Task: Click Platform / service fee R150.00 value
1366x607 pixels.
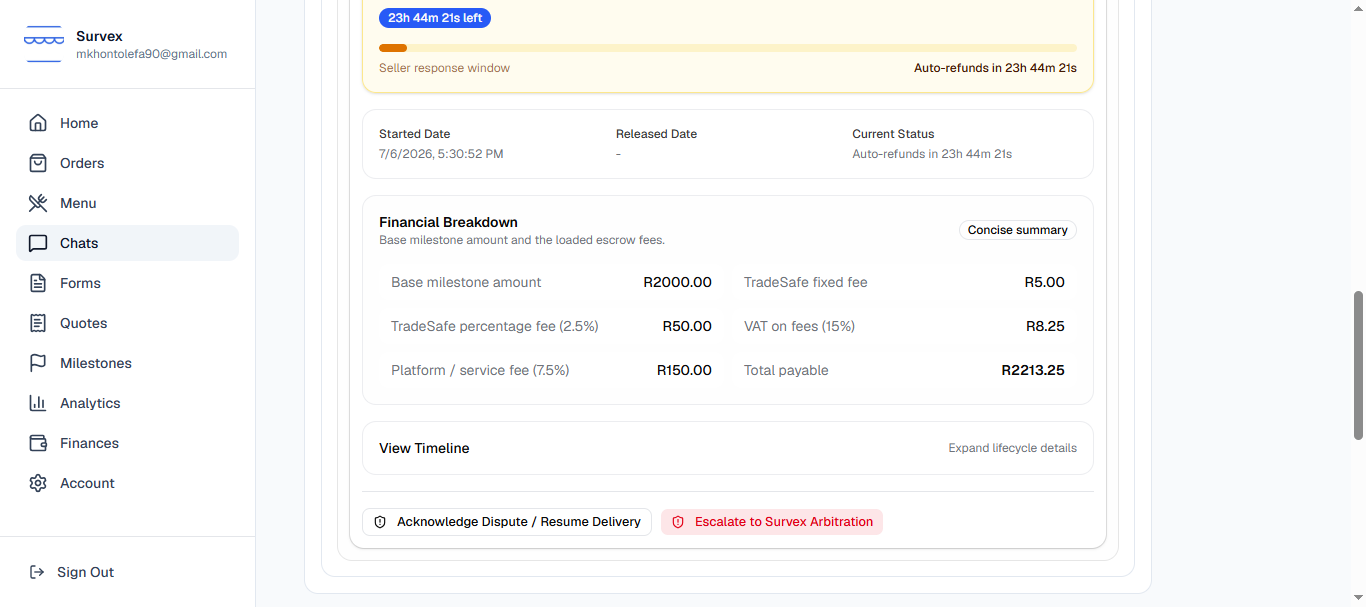Action: coord(684,370)
